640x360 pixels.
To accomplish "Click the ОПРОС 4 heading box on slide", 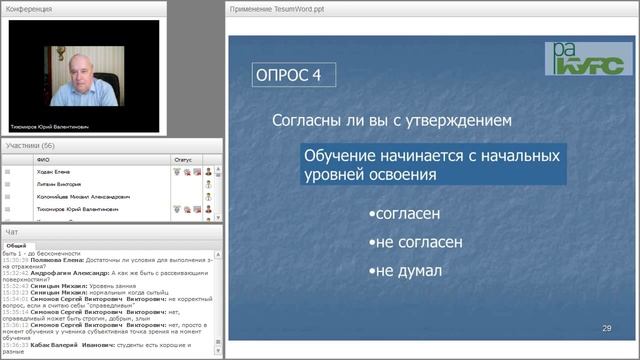I will pyautogui.click(x=294, y=75).
